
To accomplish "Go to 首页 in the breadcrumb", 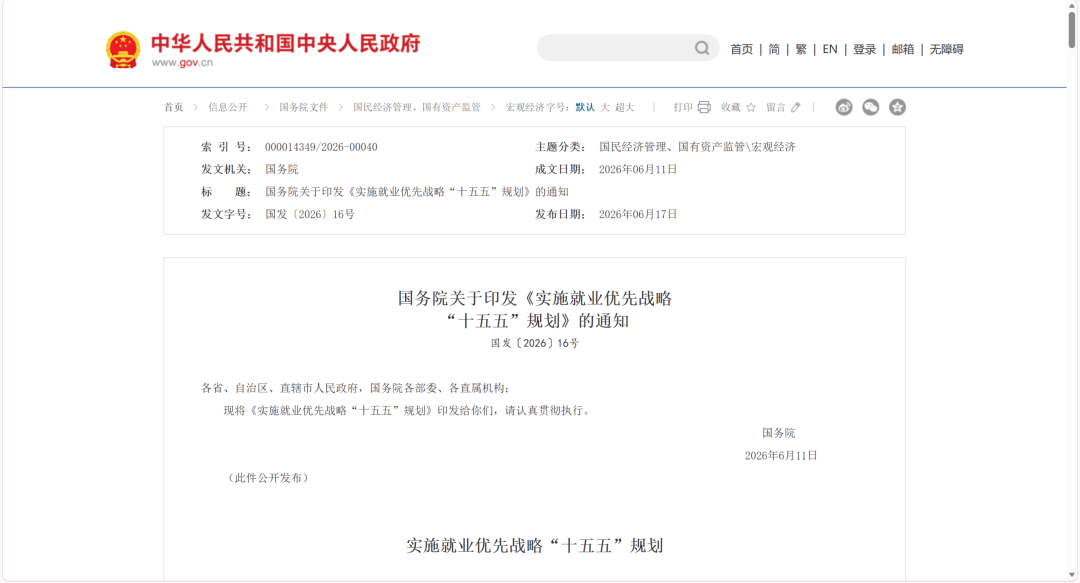I will click(x=174, y=107).
